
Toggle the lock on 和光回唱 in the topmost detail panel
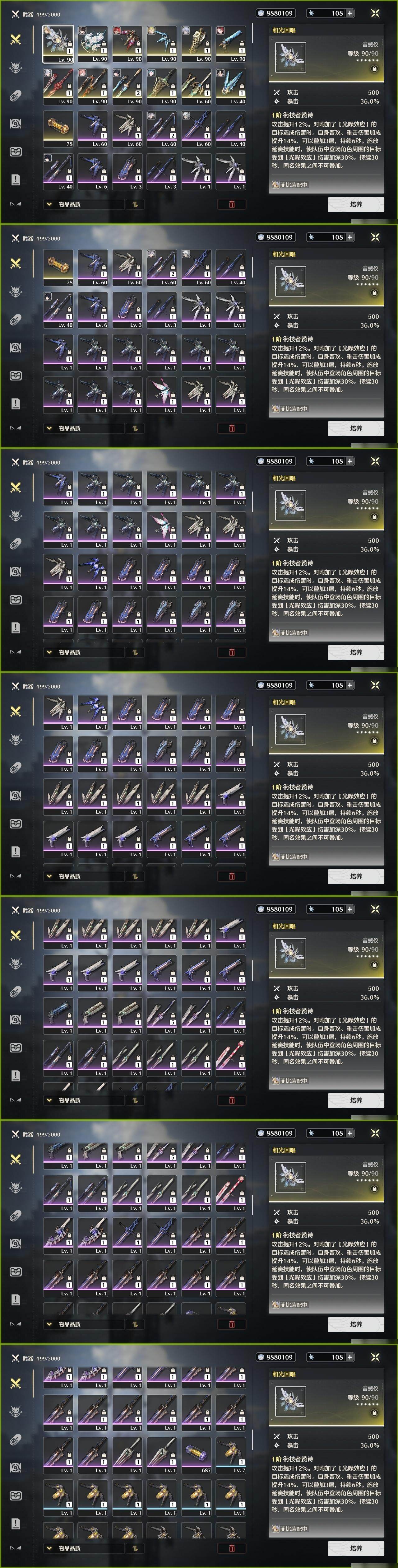(374, 69)
